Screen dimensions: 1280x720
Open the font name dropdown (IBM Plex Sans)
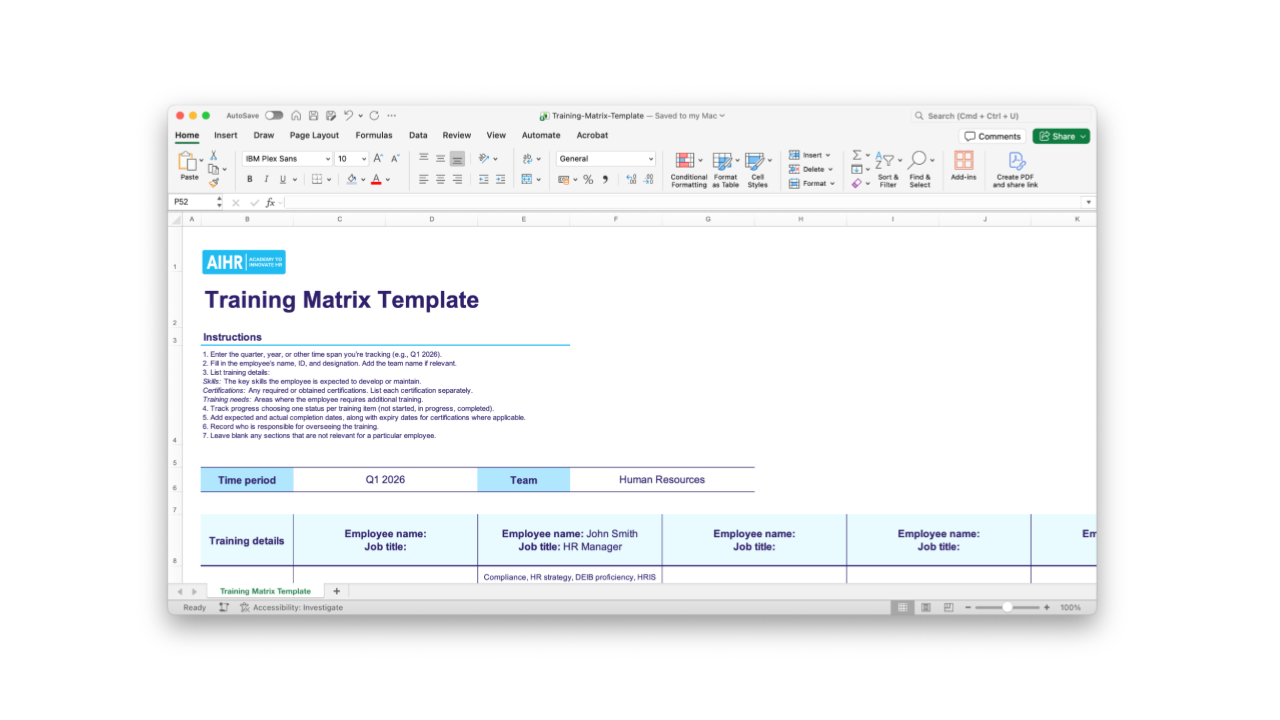(286, 159)
